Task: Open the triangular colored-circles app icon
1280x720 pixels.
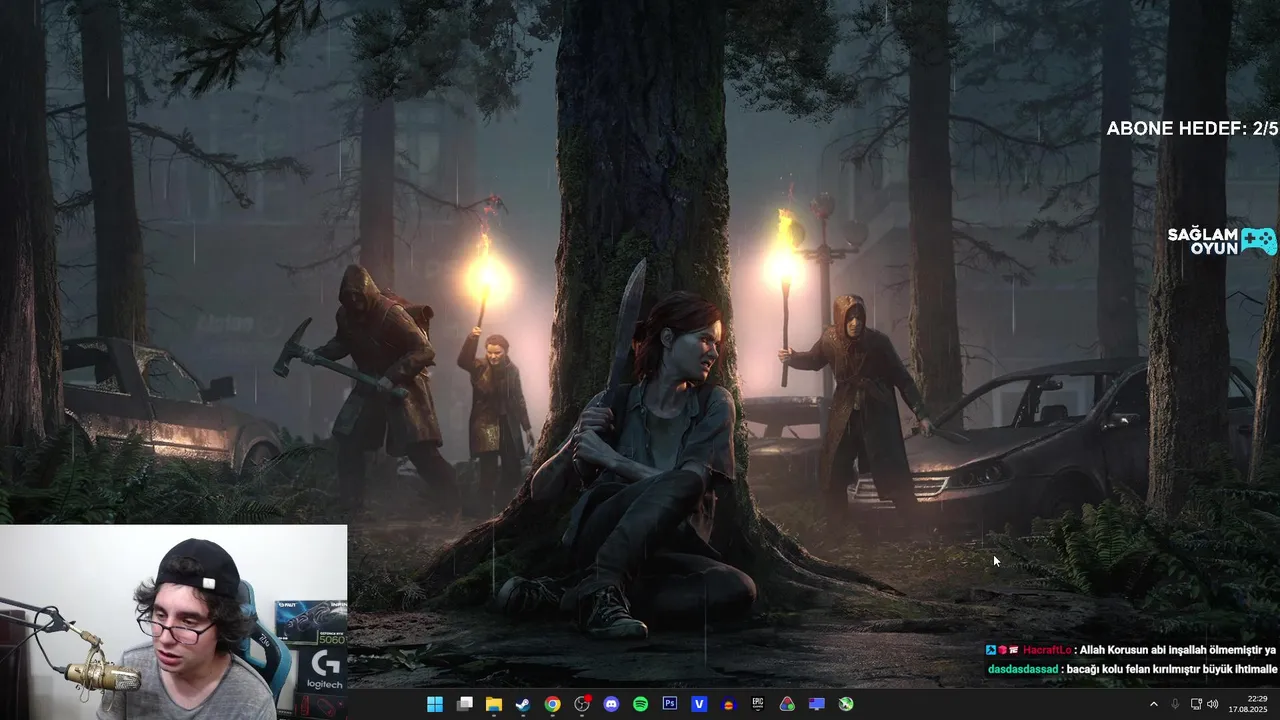Action: [x=787, y=704]
